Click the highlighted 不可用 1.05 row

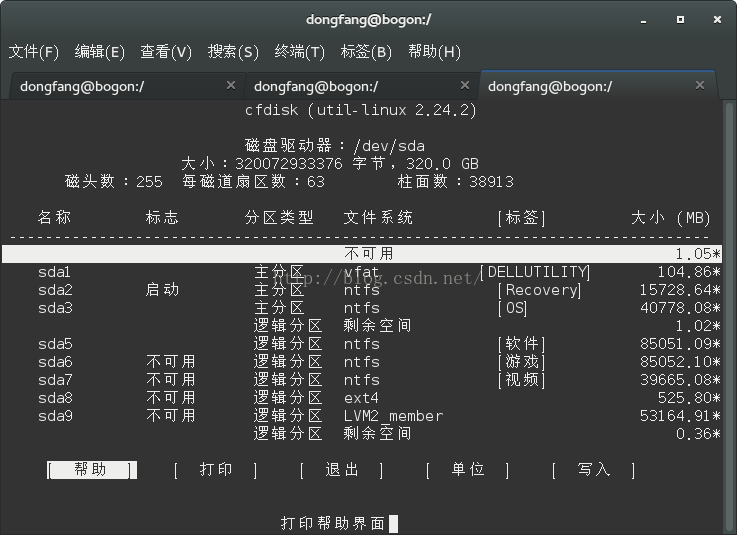coord(362,254)
